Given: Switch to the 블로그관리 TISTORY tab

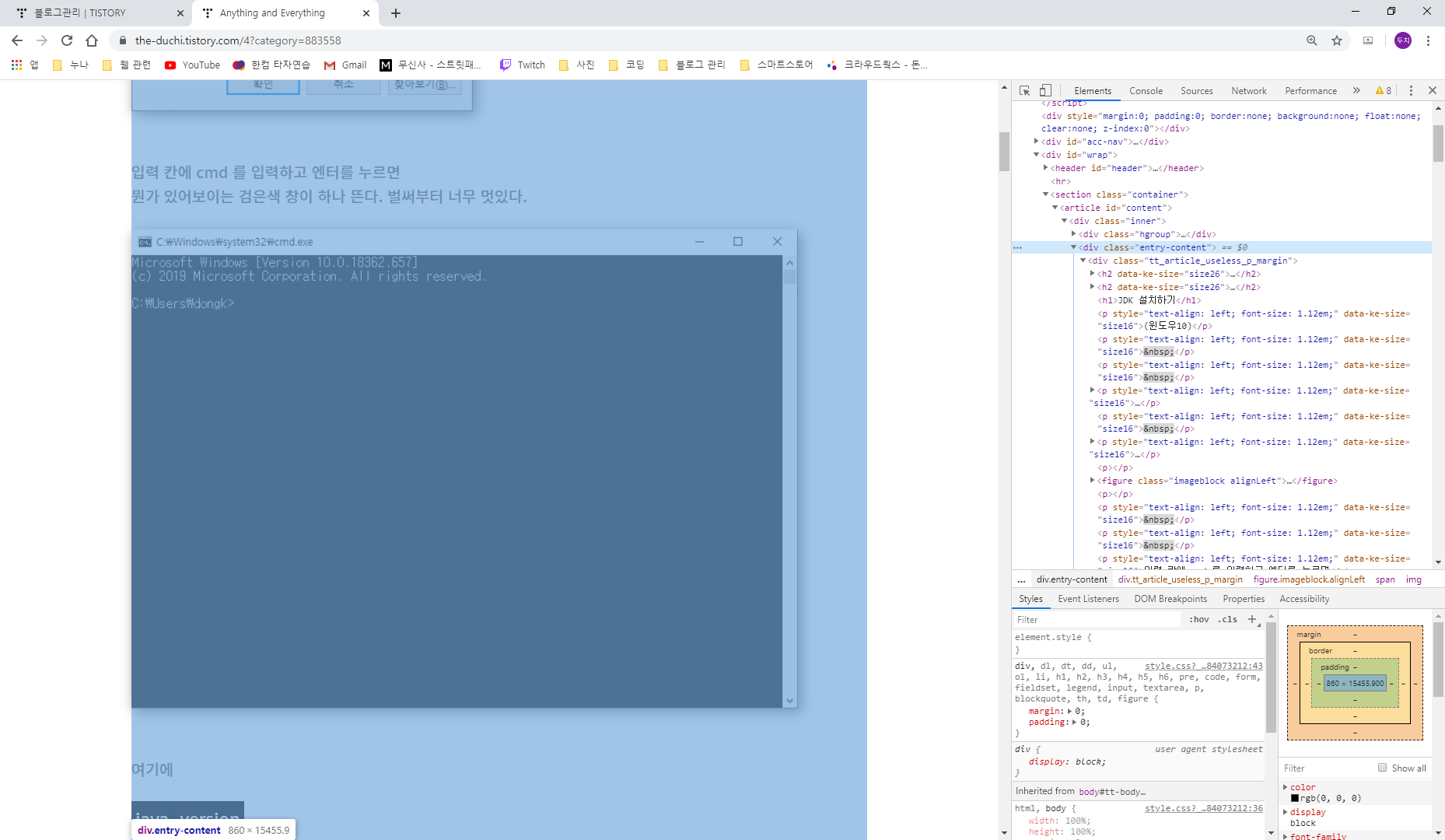Looking at the screenshot, I should tap(97, 13).
